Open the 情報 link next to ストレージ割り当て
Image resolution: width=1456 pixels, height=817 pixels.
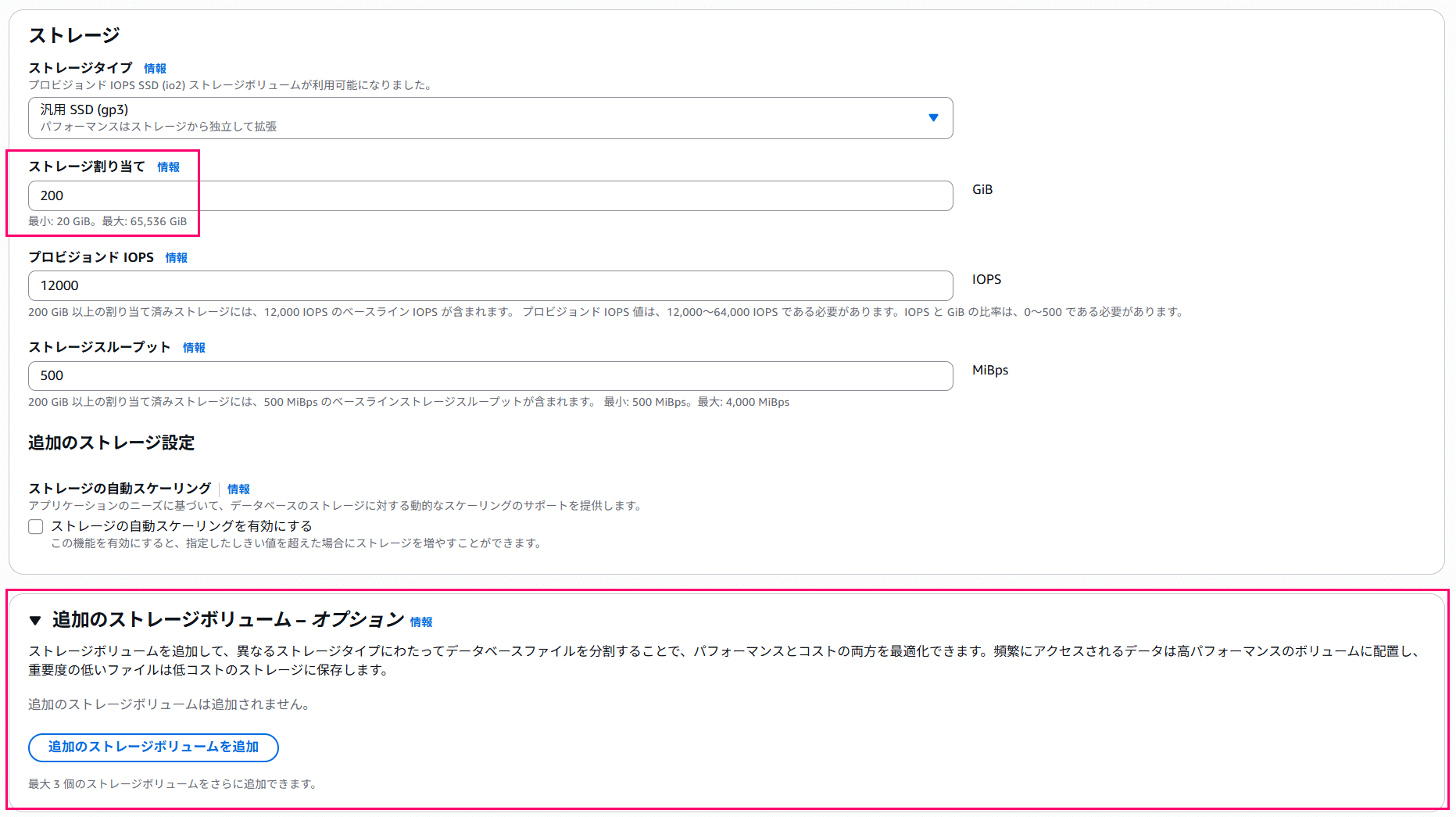coord(168,167)
